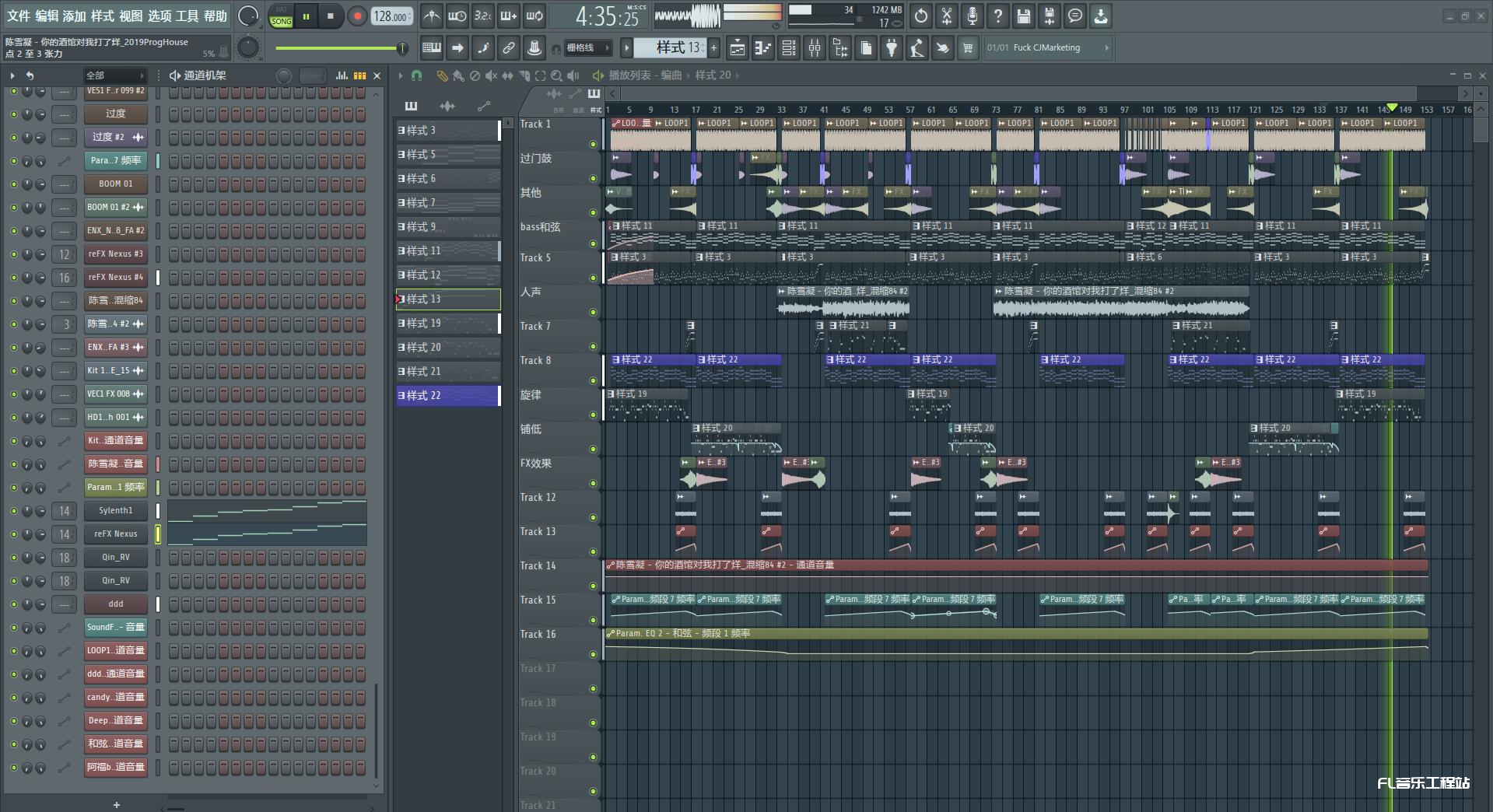1493x812 pixels.
Task: Click the render-to-audio save icon
Action: [x=1050, y=16]
